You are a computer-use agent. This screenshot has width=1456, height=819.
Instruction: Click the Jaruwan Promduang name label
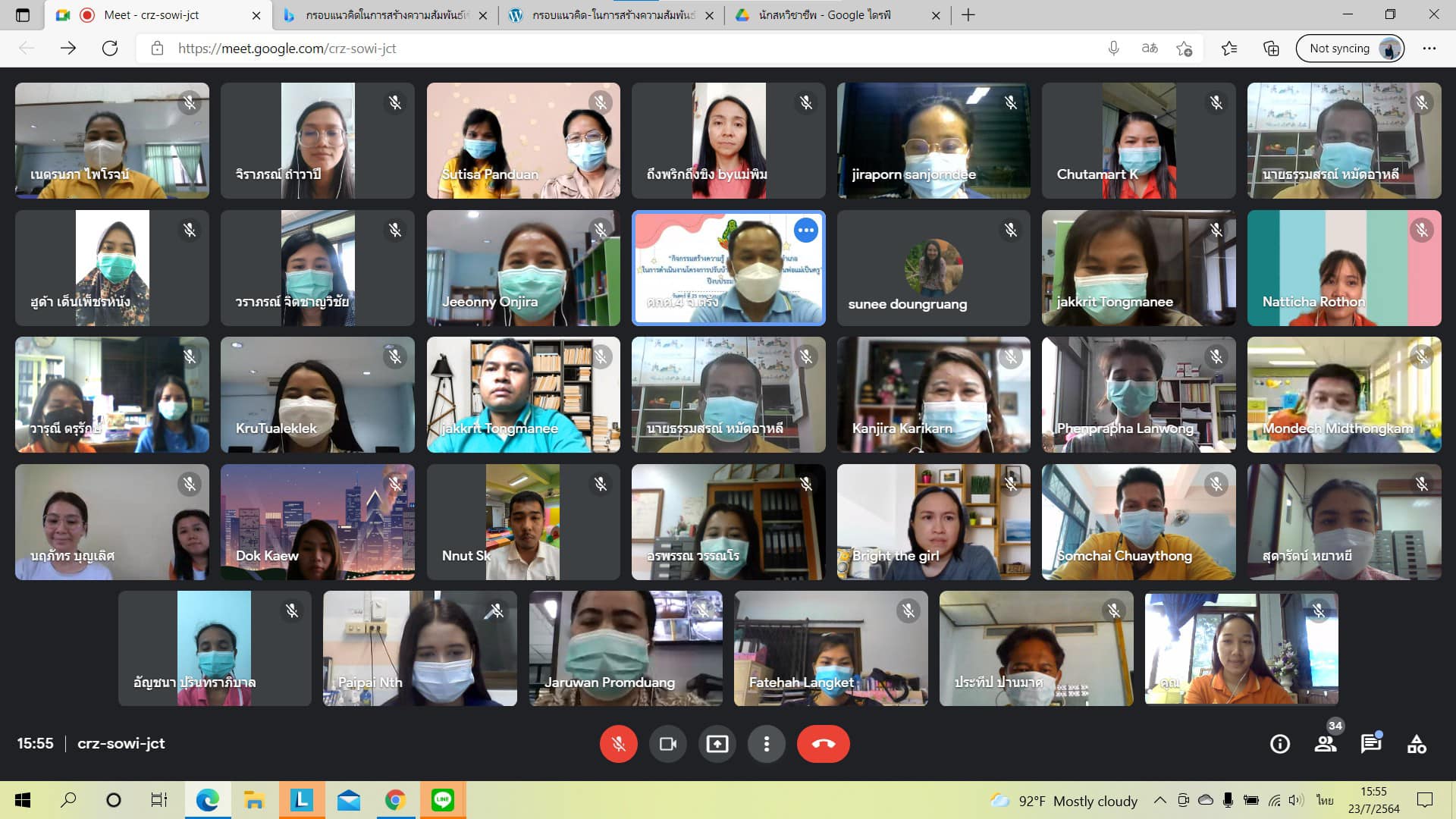pyautogui.click(x=610, y=682)
